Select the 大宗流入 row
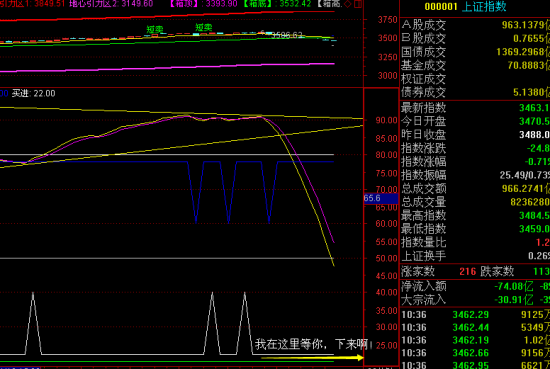 (475, 300)
